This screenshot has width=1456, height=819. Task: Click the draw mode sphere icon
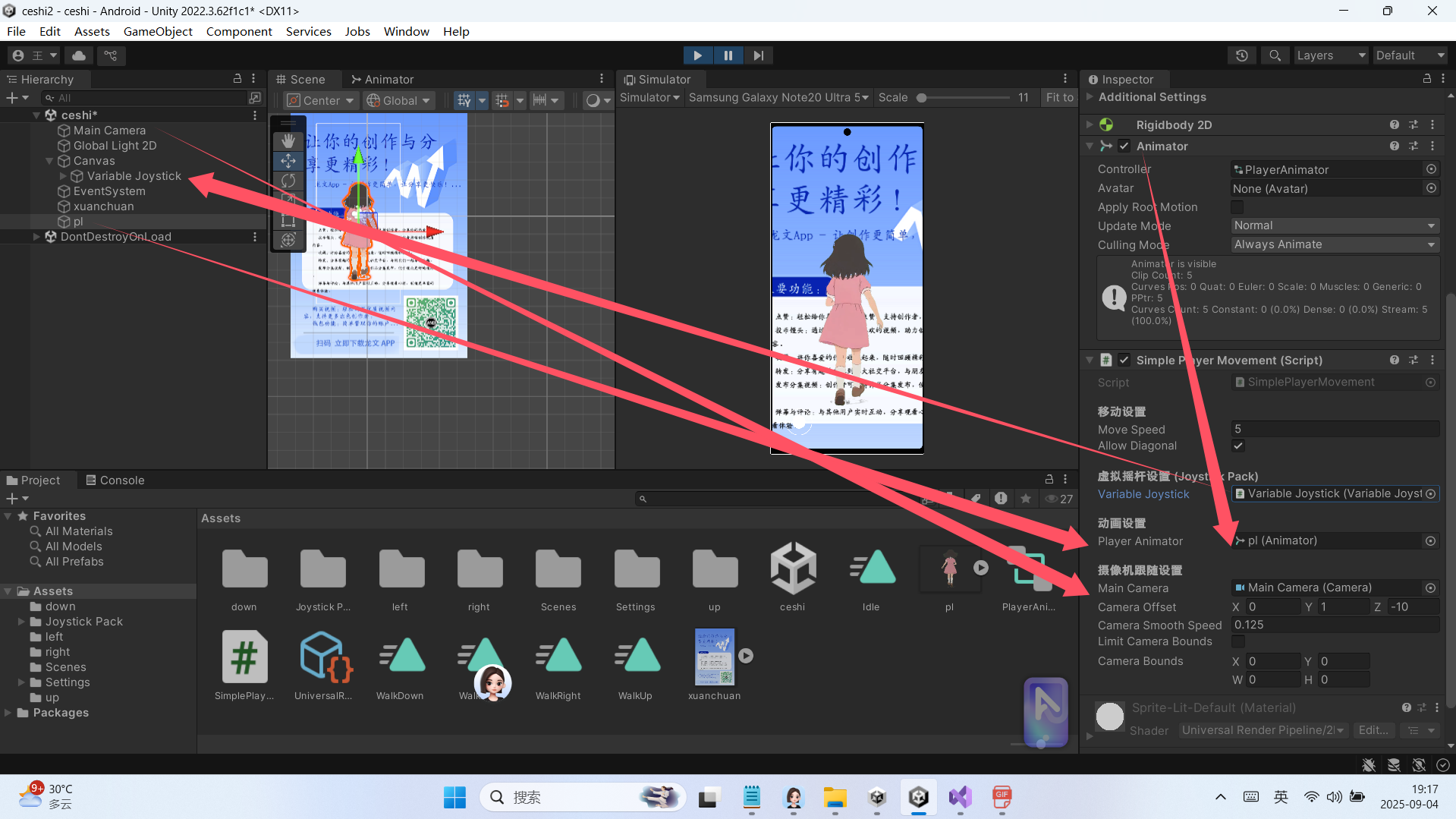593,100
